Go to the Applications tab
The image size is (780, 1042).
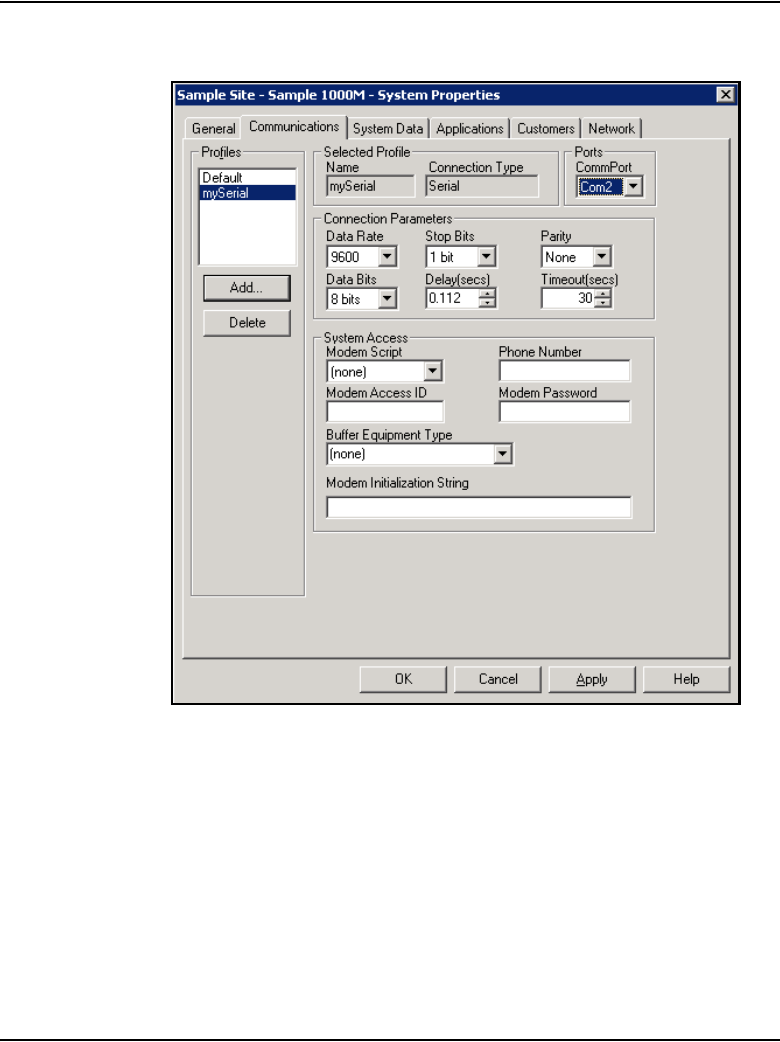pyautogui.click(x=470, y=128)
